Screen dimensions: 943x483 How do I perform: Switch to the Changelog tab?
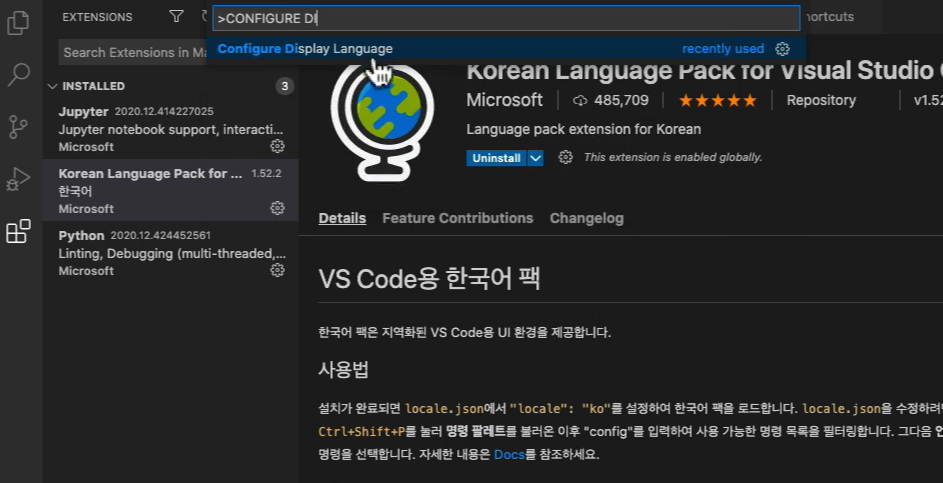coord(586,218)
